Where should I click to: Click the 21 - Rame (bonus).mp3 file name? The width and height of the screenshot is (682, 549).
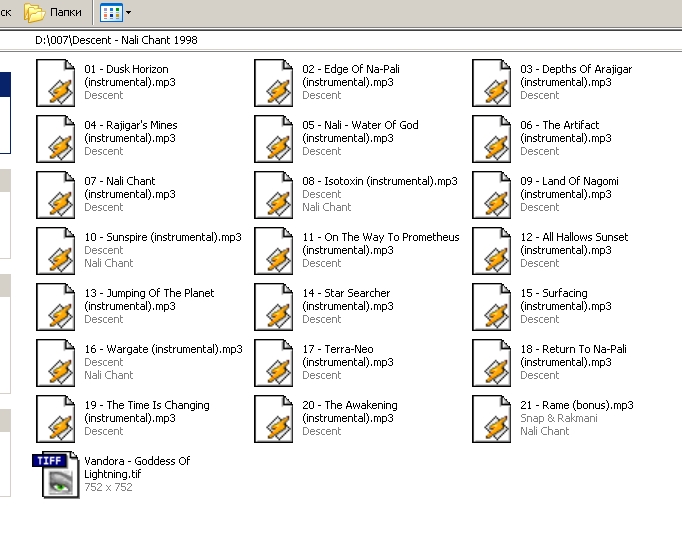click(x=576, y=405)
